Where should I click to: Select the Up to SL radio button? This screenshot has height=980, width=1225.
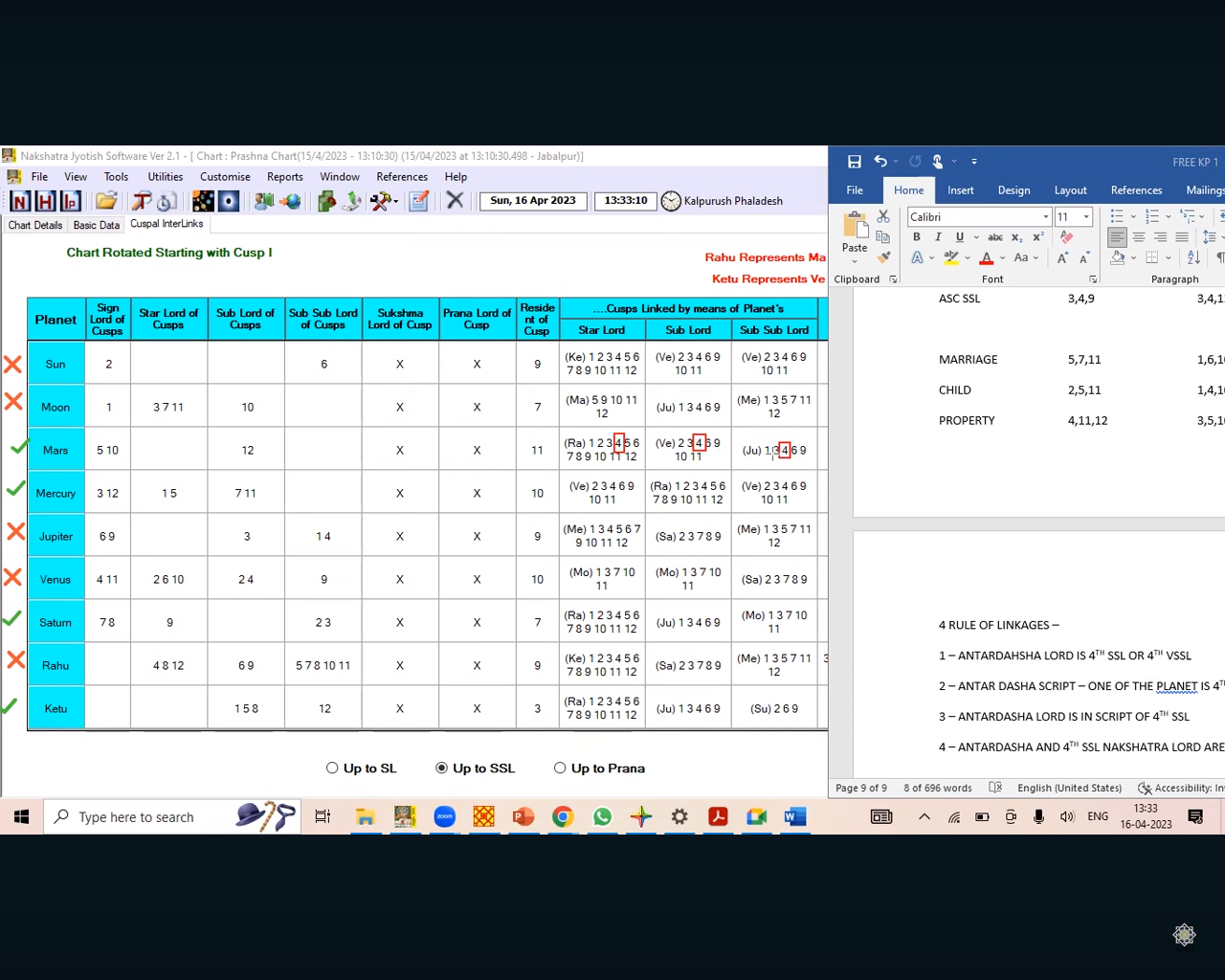(332, 768)
